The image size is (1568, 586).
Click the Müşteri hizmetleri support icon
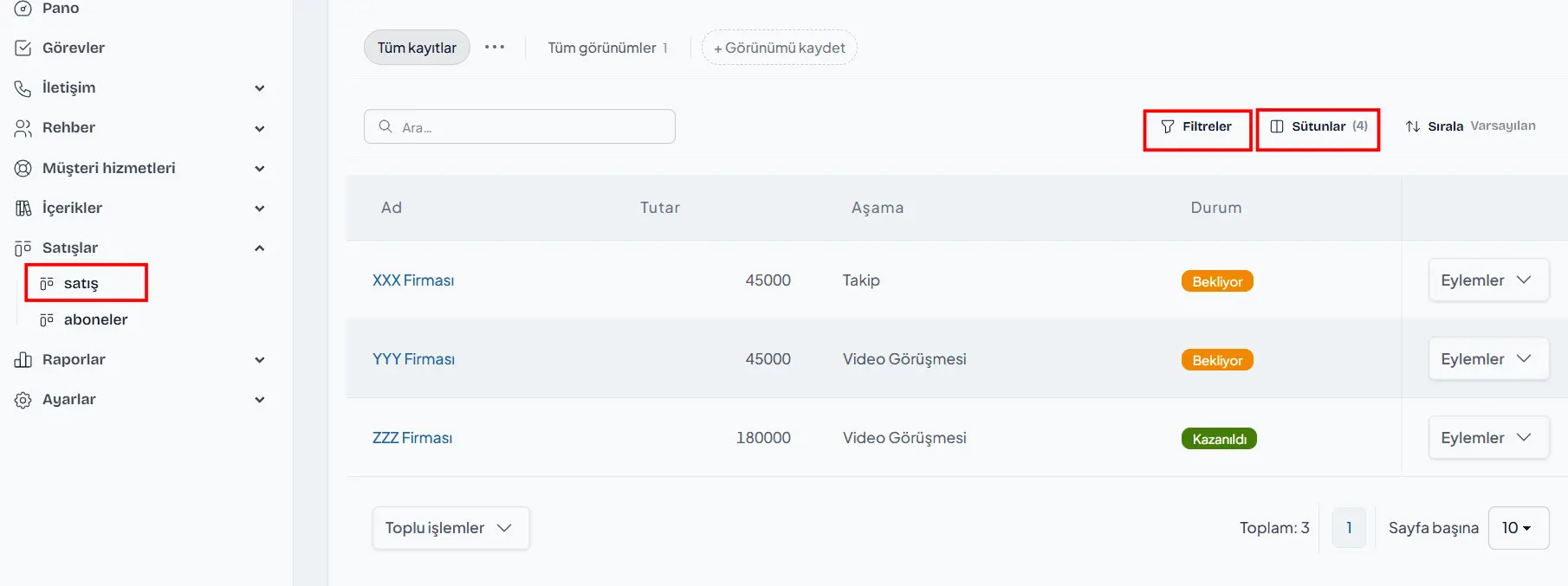click(x=23, y=168)
